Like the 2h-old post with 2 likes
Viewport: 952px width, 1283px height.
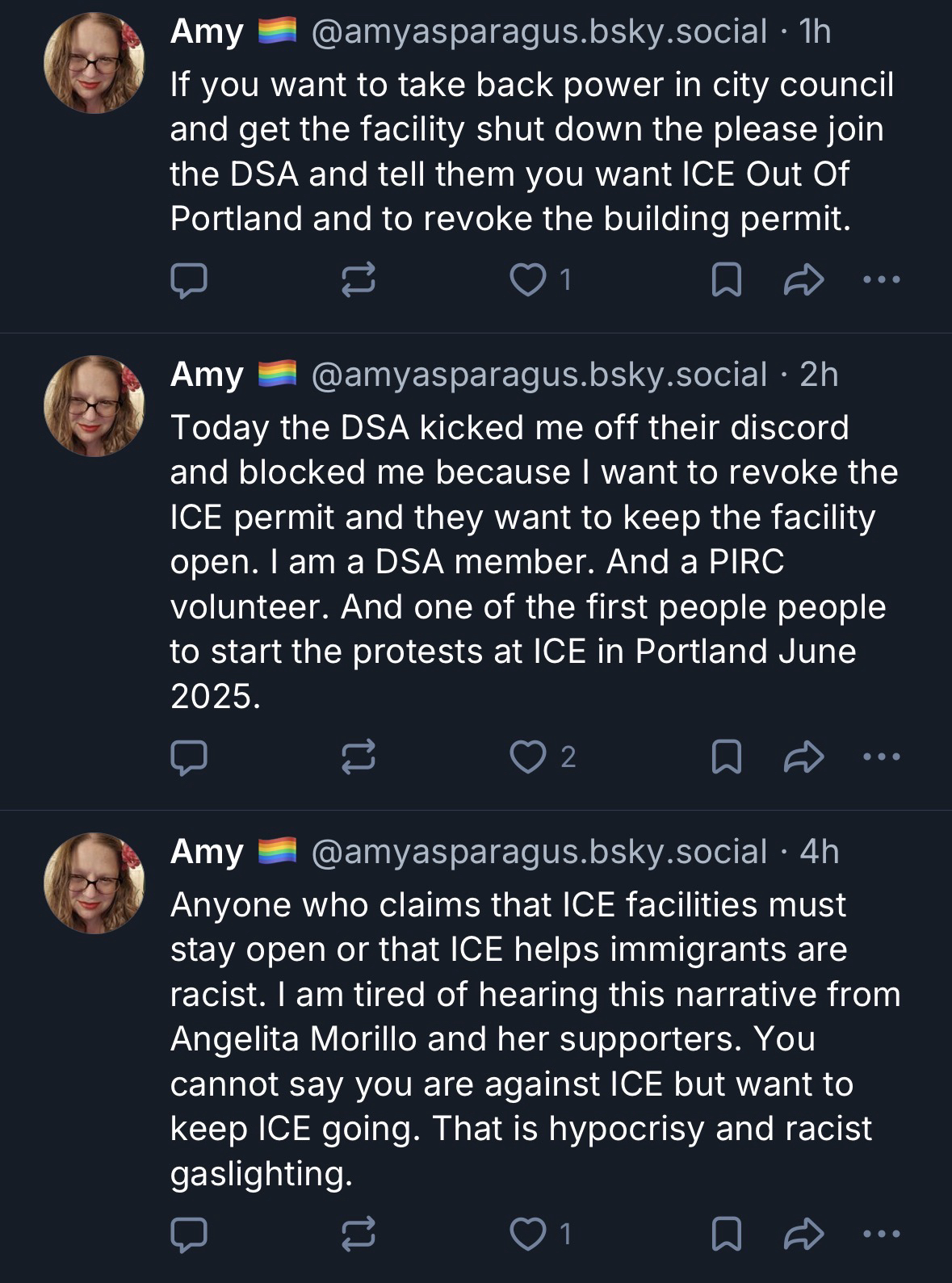pos(529,757)
